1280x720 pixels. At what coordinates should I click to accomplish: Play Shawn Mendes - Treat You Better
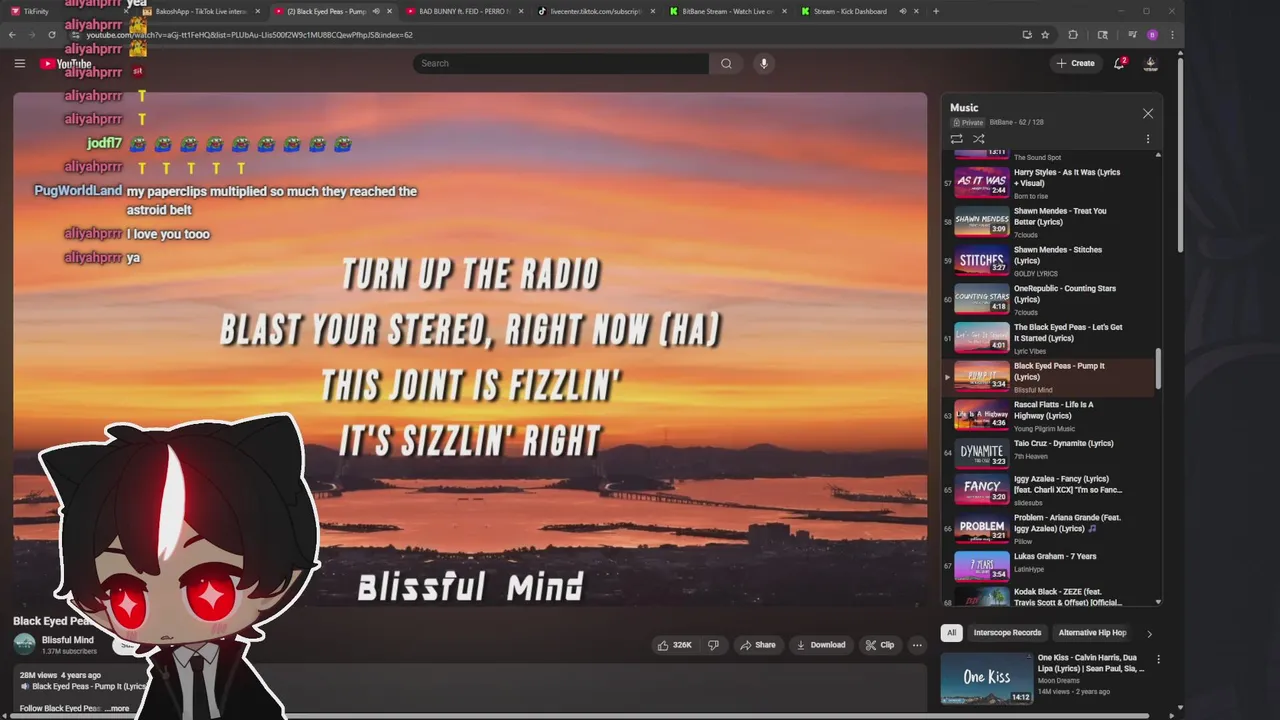coord(1050,222)
